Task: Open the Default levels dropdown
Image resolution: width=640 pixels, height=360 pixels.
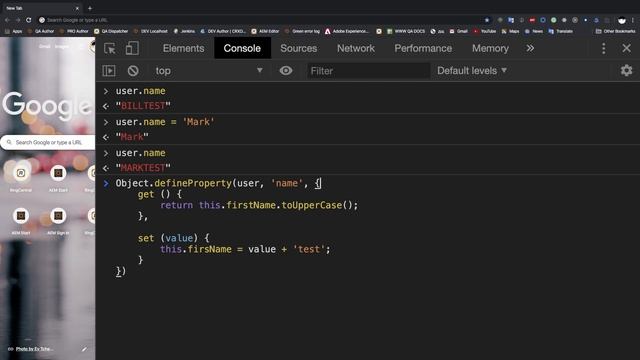Action: [472, 71]
